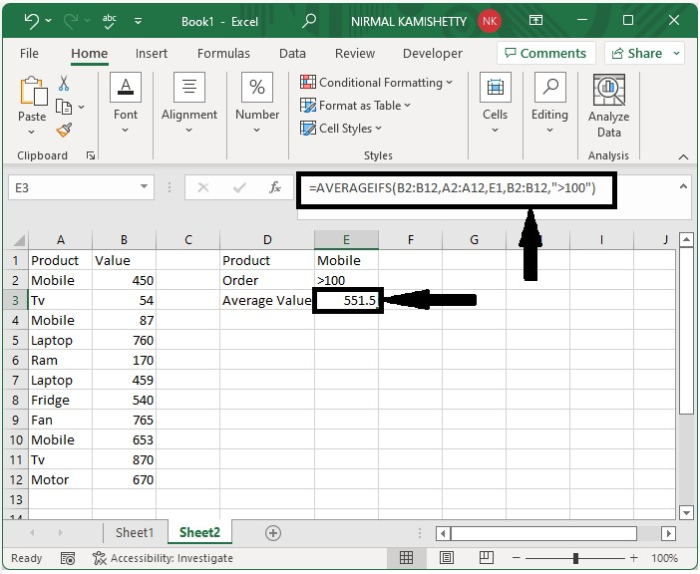Switch to the Developer tab
This screenshot has width=700, height=574.
pos(433,54)
